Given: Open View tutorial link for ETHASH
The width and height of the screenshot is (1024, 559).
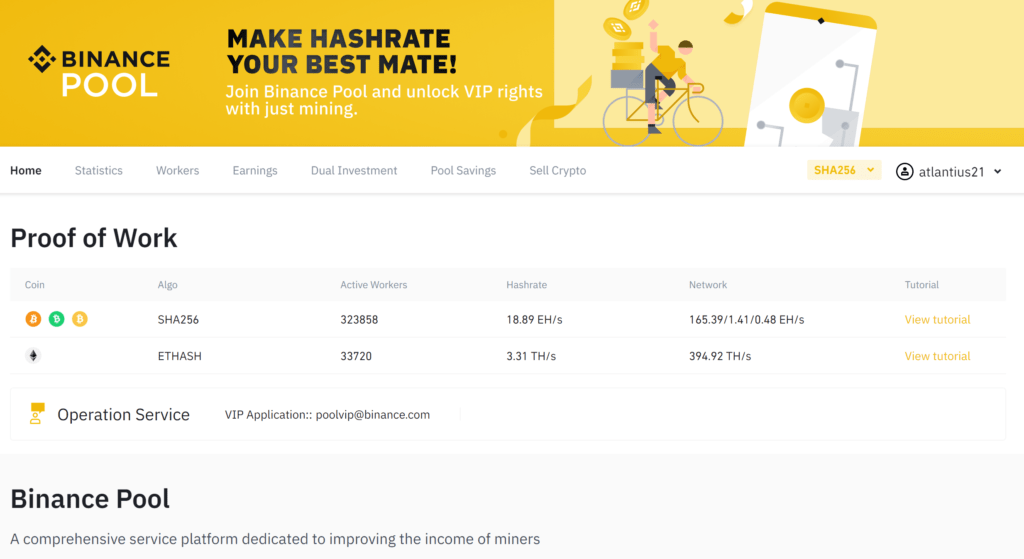Looking at the screenshot, I should pos(937,356).
